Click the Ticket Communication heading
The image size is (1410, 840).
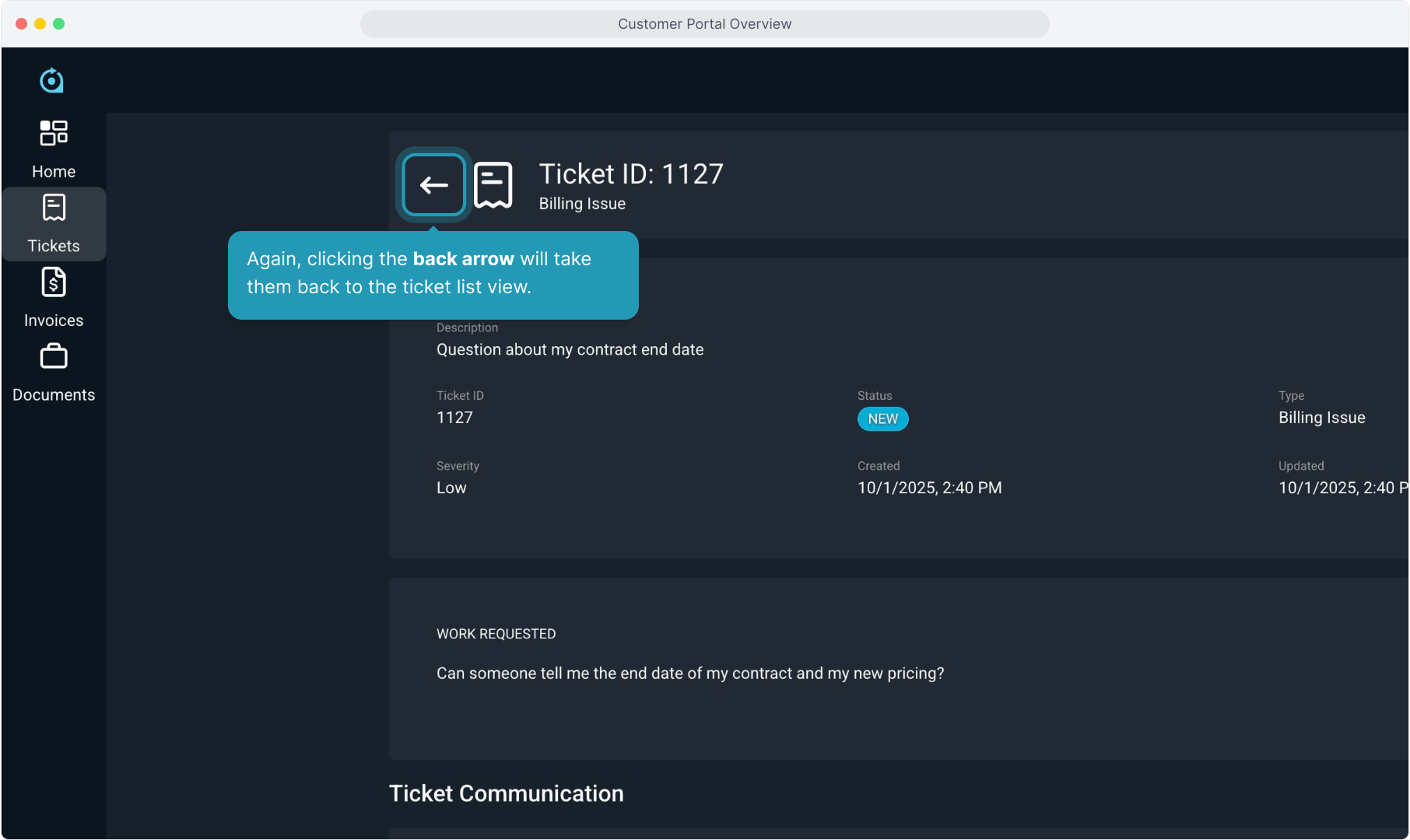pos(506,793)
